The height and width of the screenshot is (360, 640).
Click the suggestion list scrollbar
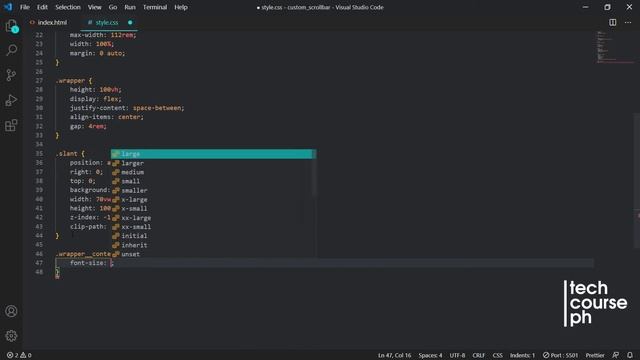click(x=314, y=173)
